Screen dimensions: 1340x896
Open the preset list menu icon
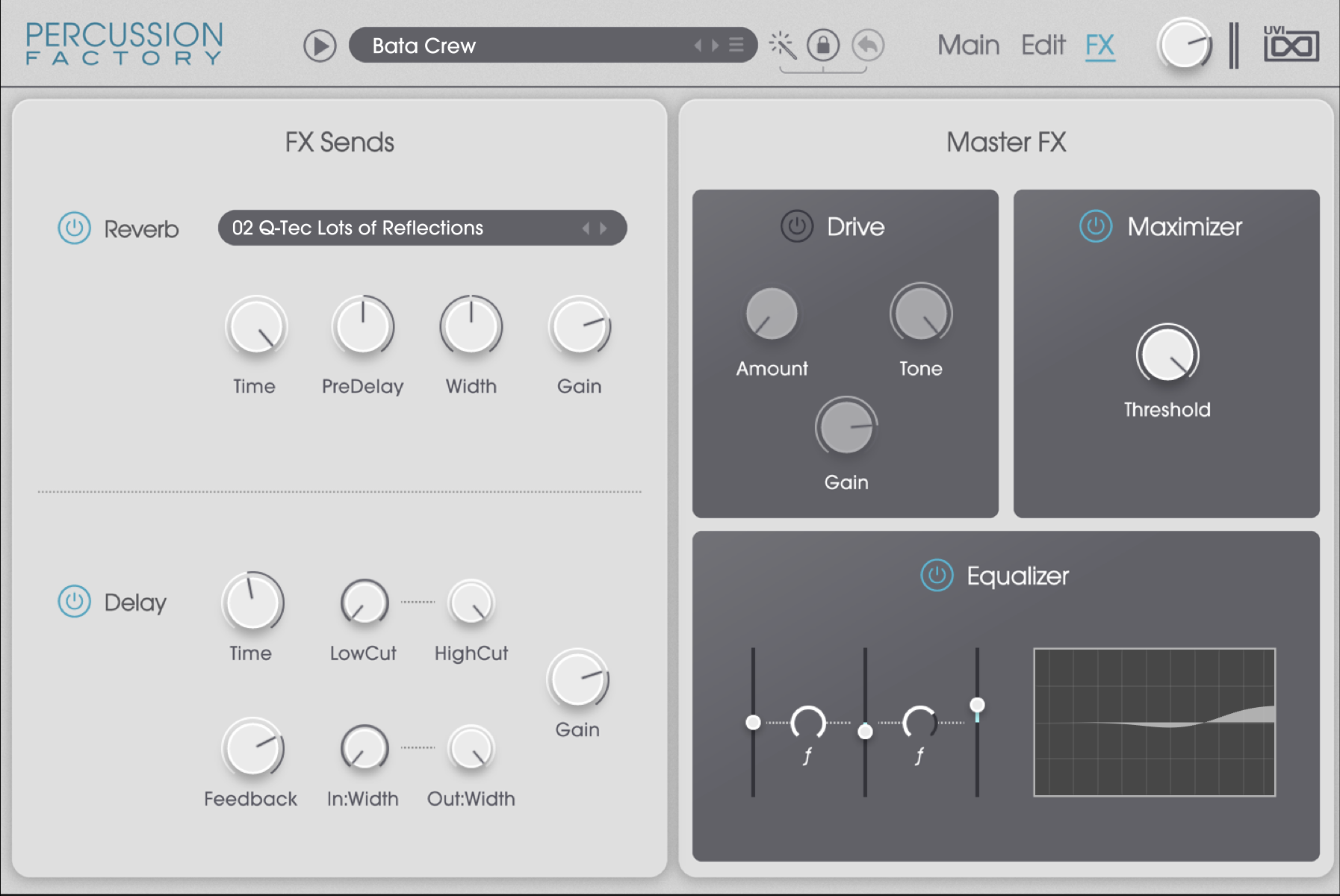(x=736, y=46)
